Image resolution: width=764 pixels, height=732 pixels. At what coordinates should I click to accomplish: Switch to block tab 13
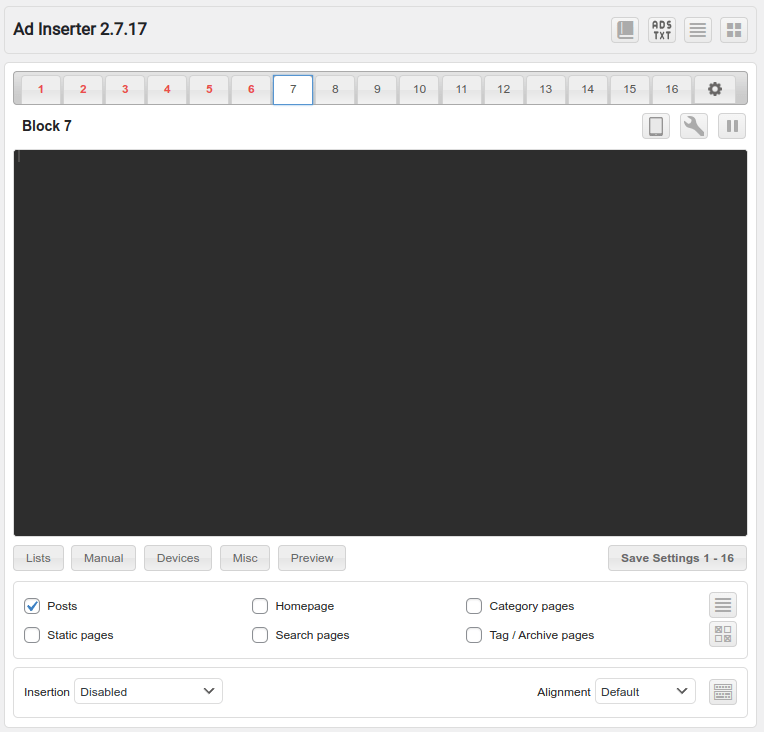[x=546, y=90]
